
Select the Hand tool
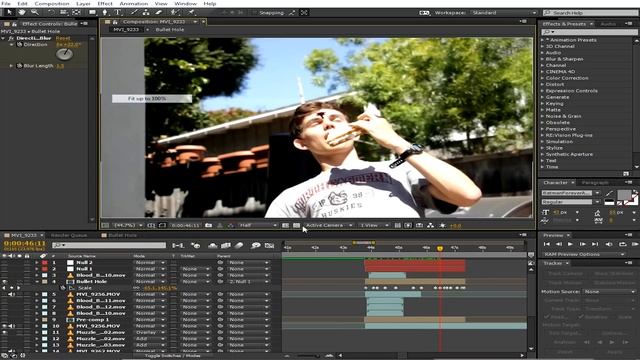[x=22, y=13]
